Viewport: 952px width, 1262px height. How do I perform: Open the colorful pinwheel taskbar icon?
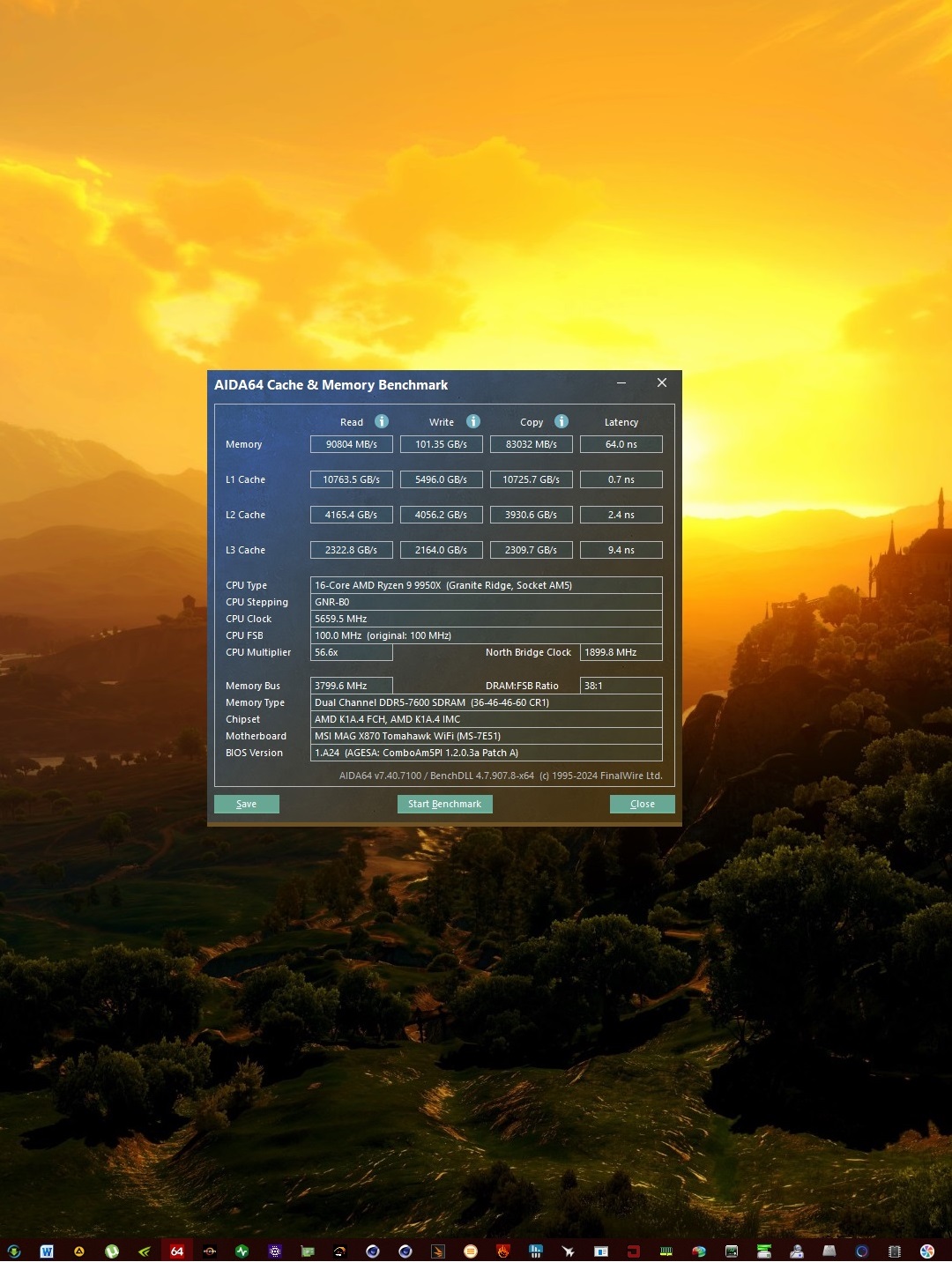click(927, 1251)
